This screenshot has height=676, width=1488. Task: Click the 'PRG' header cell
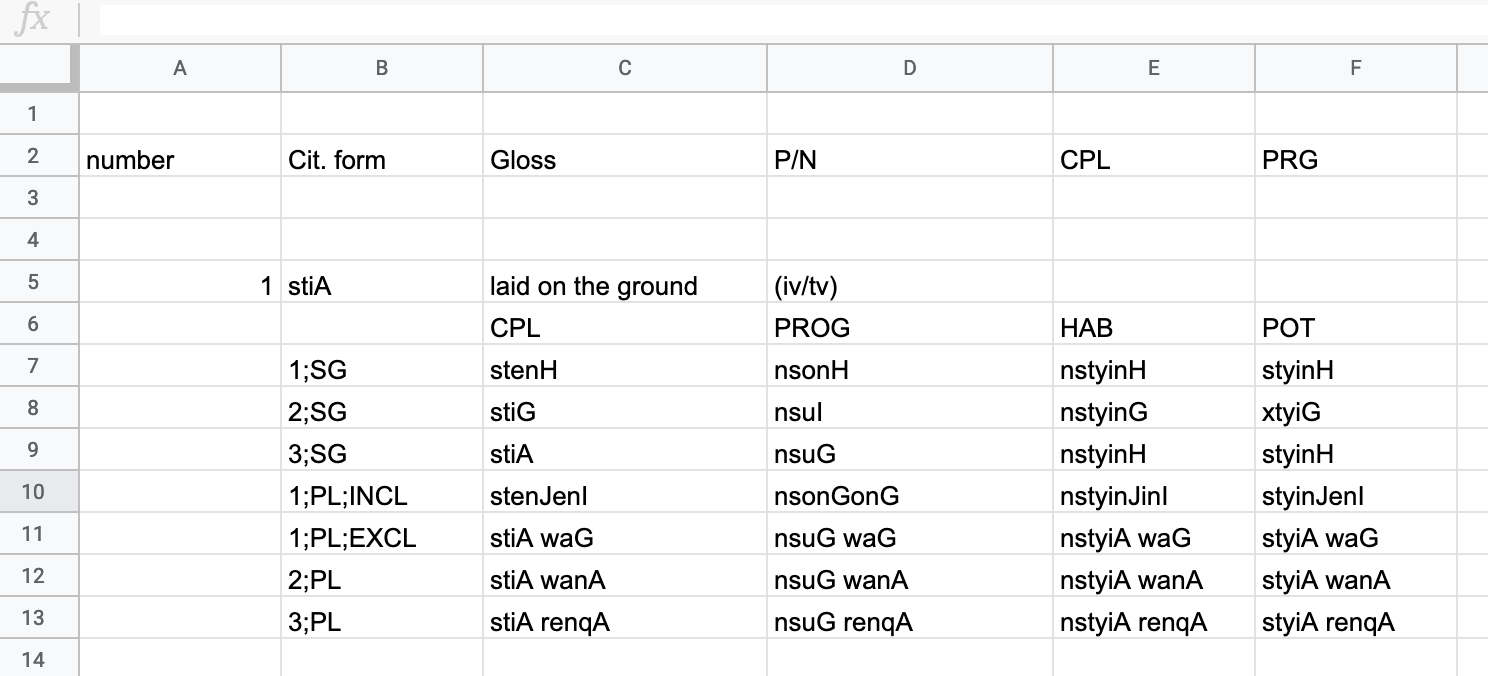coord(1356,160)
